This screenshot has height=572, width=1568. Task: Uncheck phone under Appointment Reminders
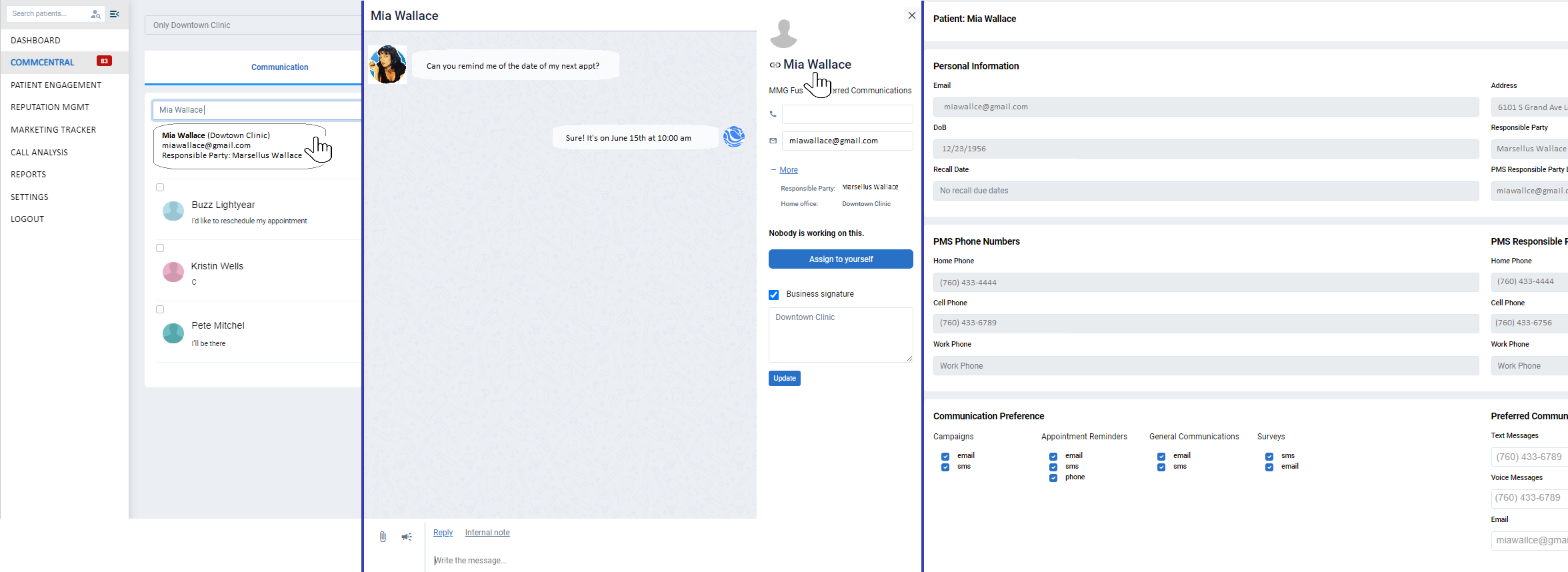coord(1053,478)
